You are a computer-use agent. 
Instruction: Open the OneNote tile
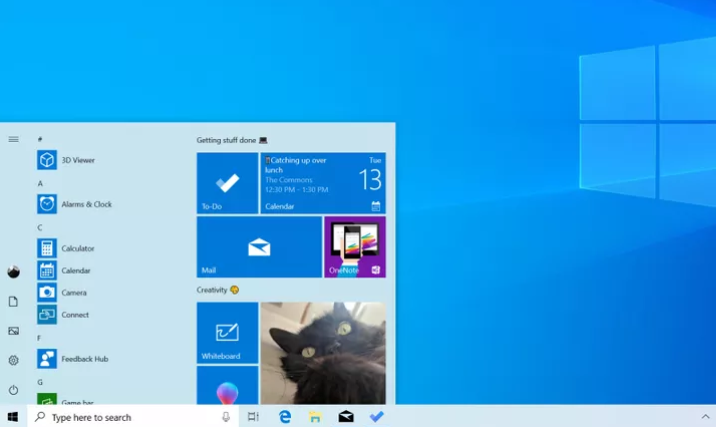[355, 247]
